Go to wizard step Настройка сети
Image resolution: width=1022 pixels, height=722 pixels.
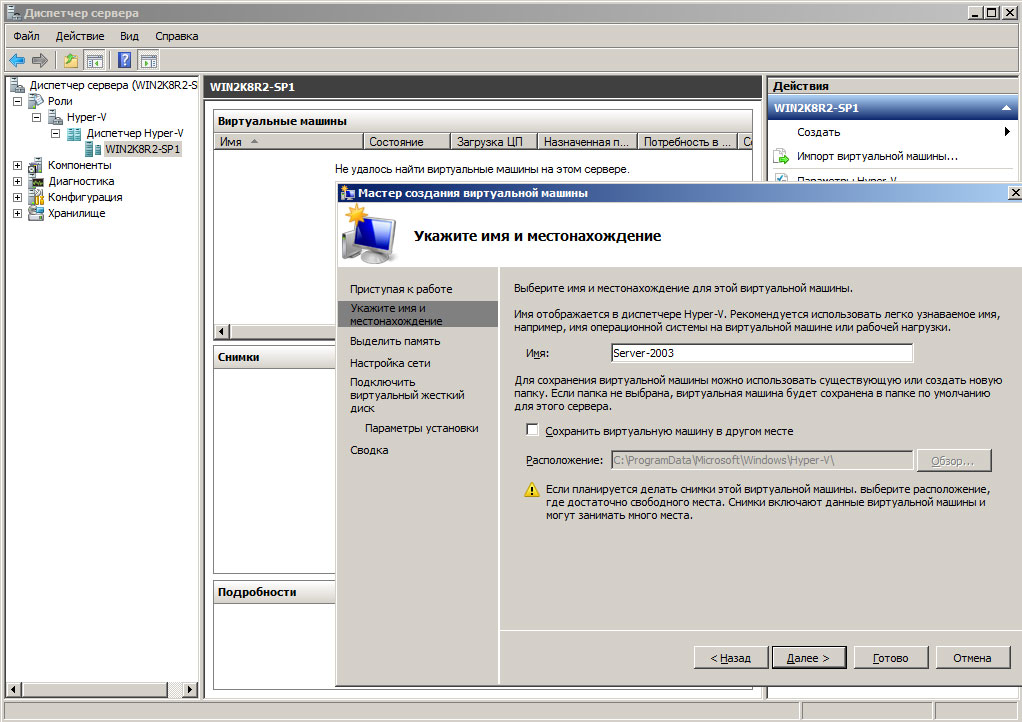point(390,363)
